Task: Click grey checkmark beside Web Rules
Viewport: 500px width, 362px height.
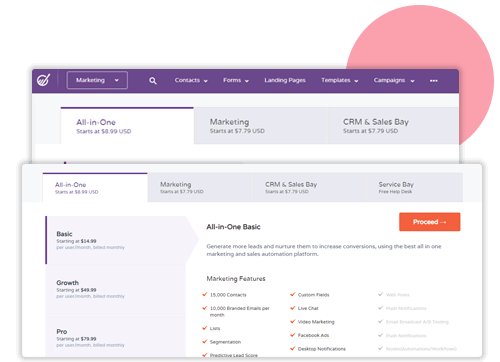Action: click(380, 294)
